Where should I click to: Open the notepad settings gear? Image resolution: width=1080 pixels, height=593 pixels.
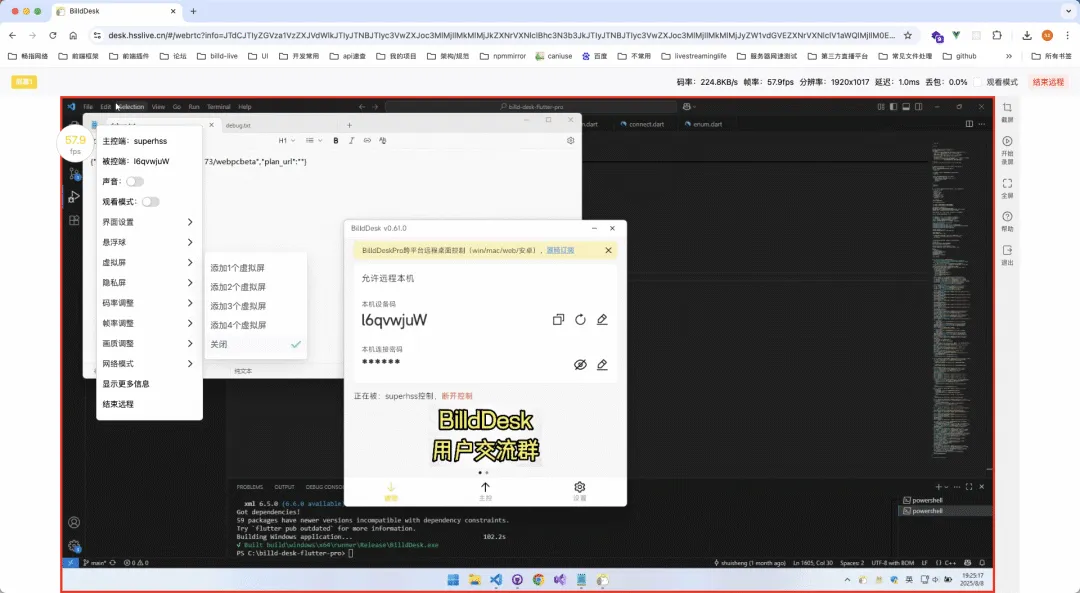coord(570,141)
